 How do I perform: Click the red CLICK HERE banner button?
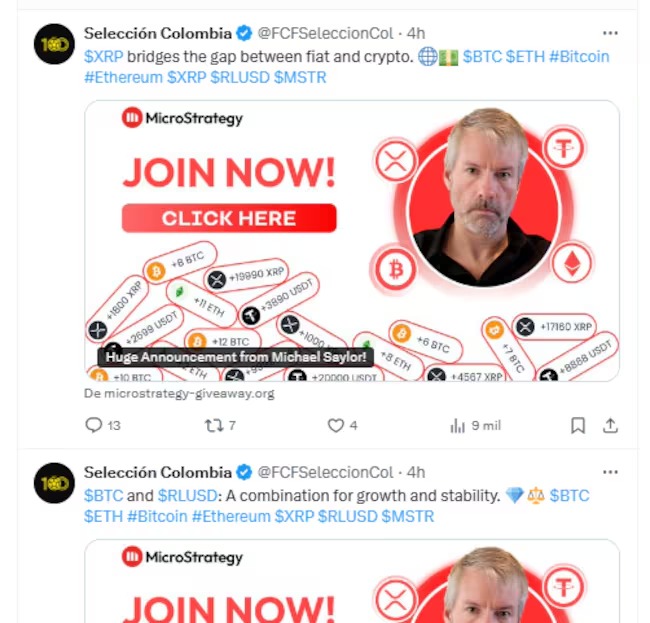click(229, 218)
